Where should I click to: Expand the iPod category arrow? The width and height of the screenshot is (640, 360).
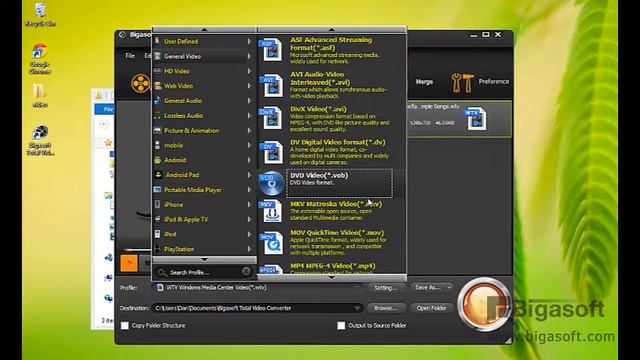[249, 234]
